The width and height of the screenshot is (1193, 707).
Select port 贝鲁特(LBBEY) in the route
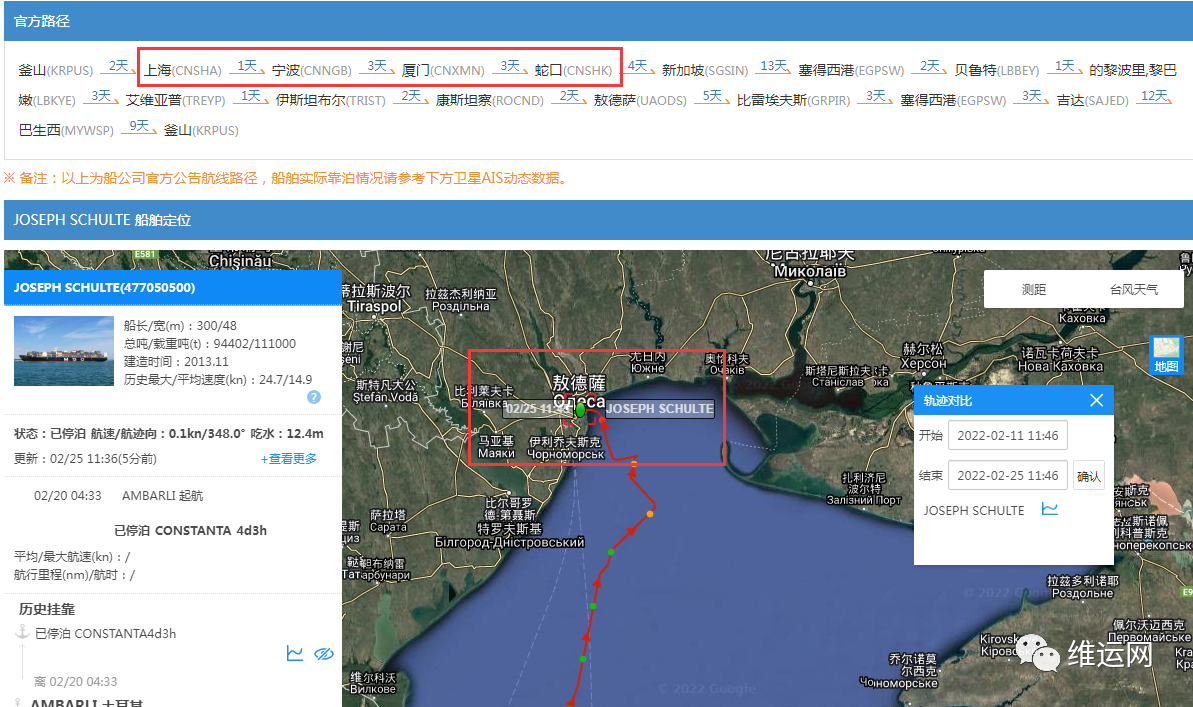click(x=997, y=70)
